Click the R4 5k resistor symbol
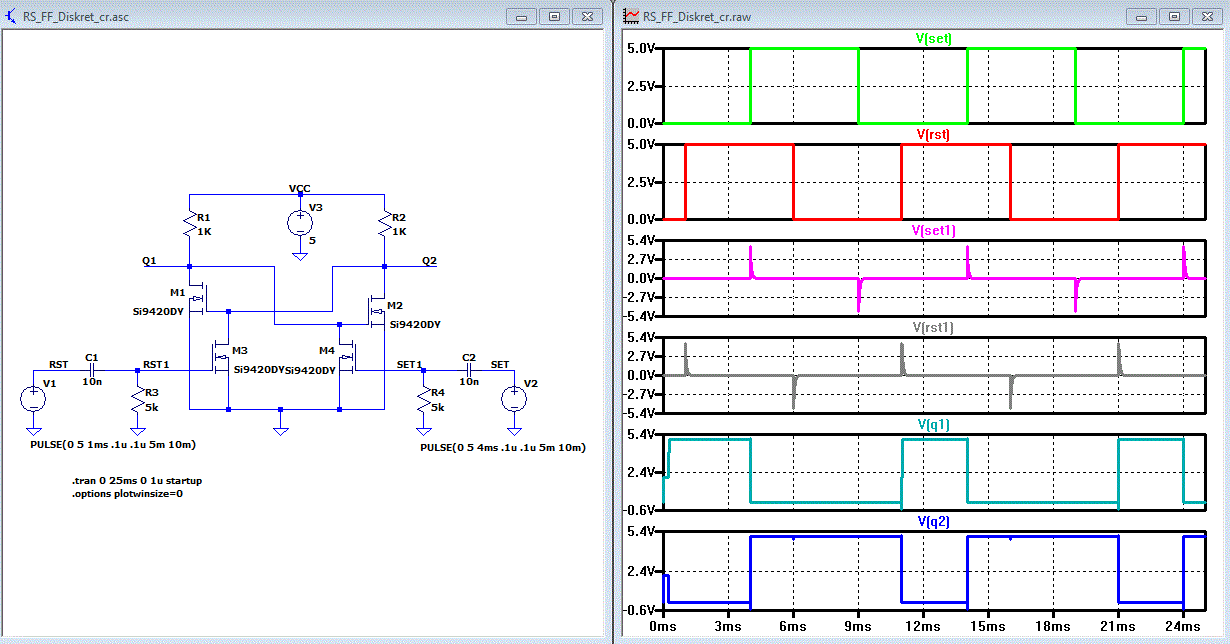 pyautogui.click(x=423, y=400)
